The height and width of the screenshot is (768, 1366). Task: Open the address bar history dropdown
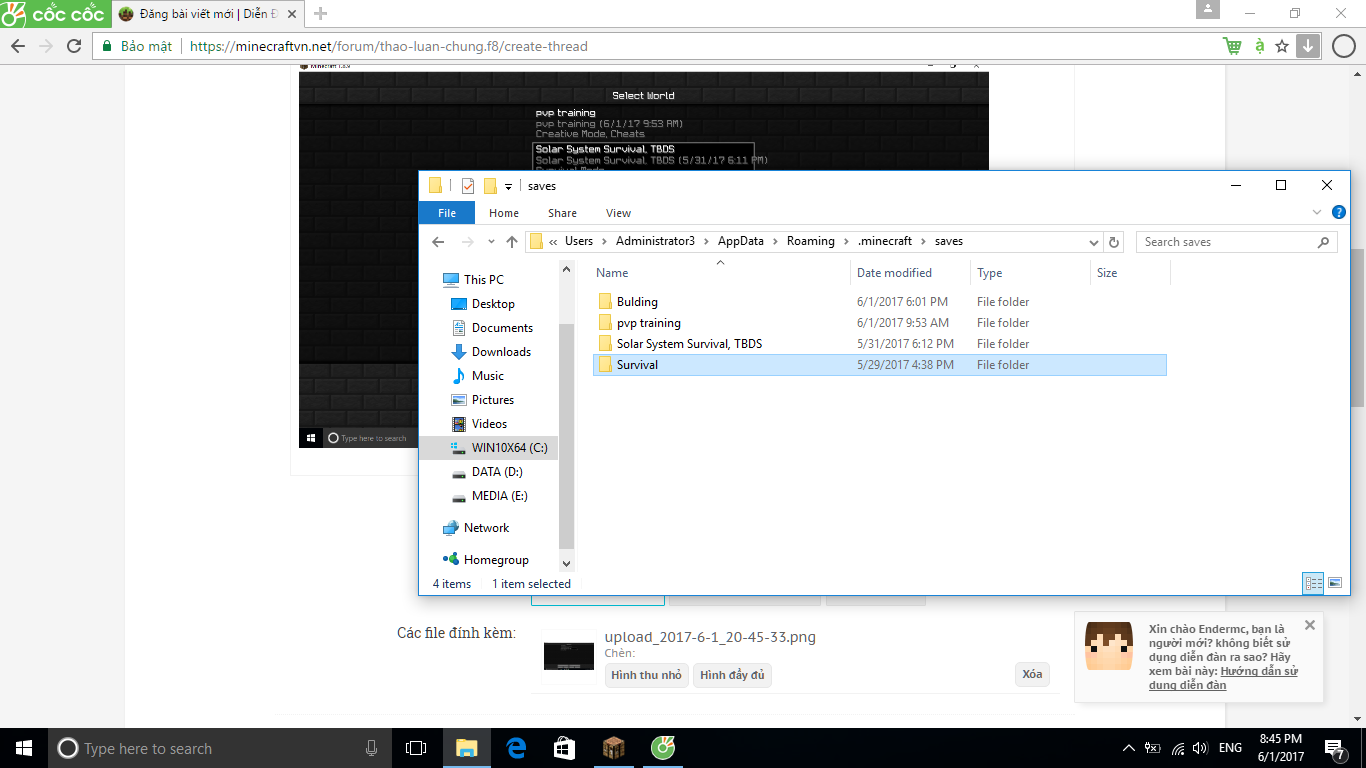pyautogui.click(x=1094, y=242)
